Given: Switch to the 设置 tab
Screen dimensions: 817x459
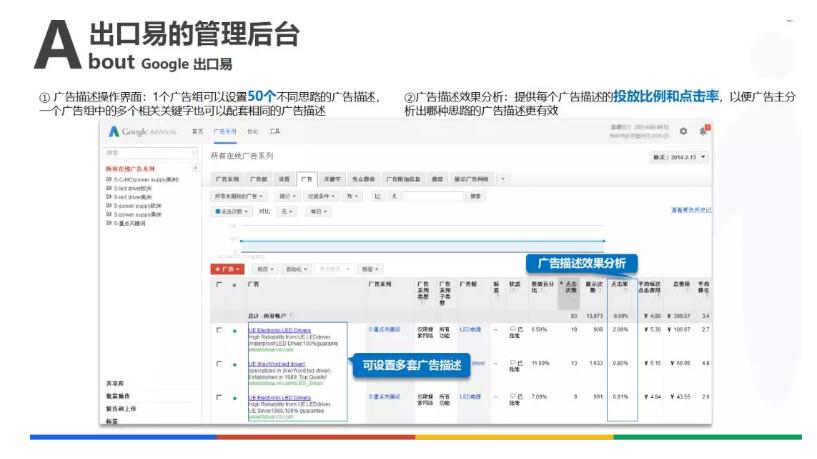Looking at the screenshot, I should pos(284,179).
